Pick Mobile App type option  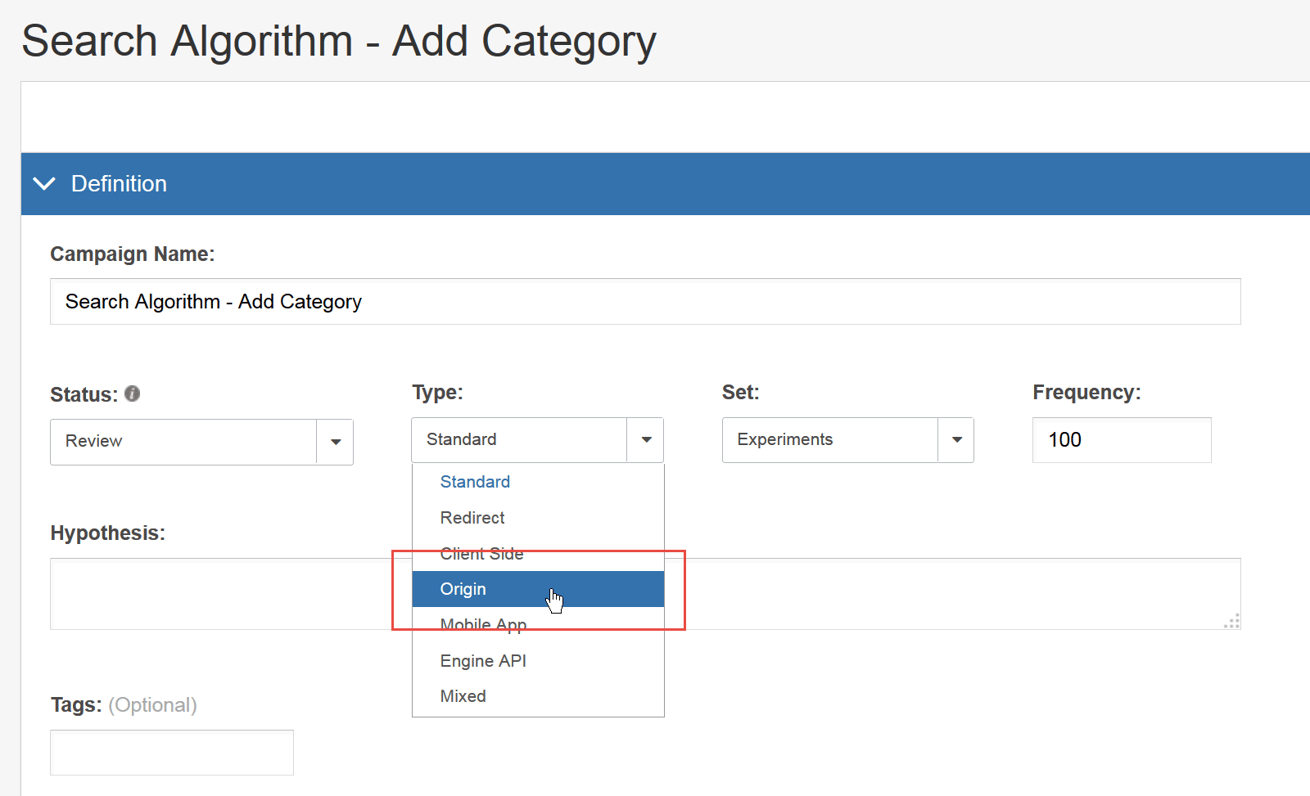[538, 625]
